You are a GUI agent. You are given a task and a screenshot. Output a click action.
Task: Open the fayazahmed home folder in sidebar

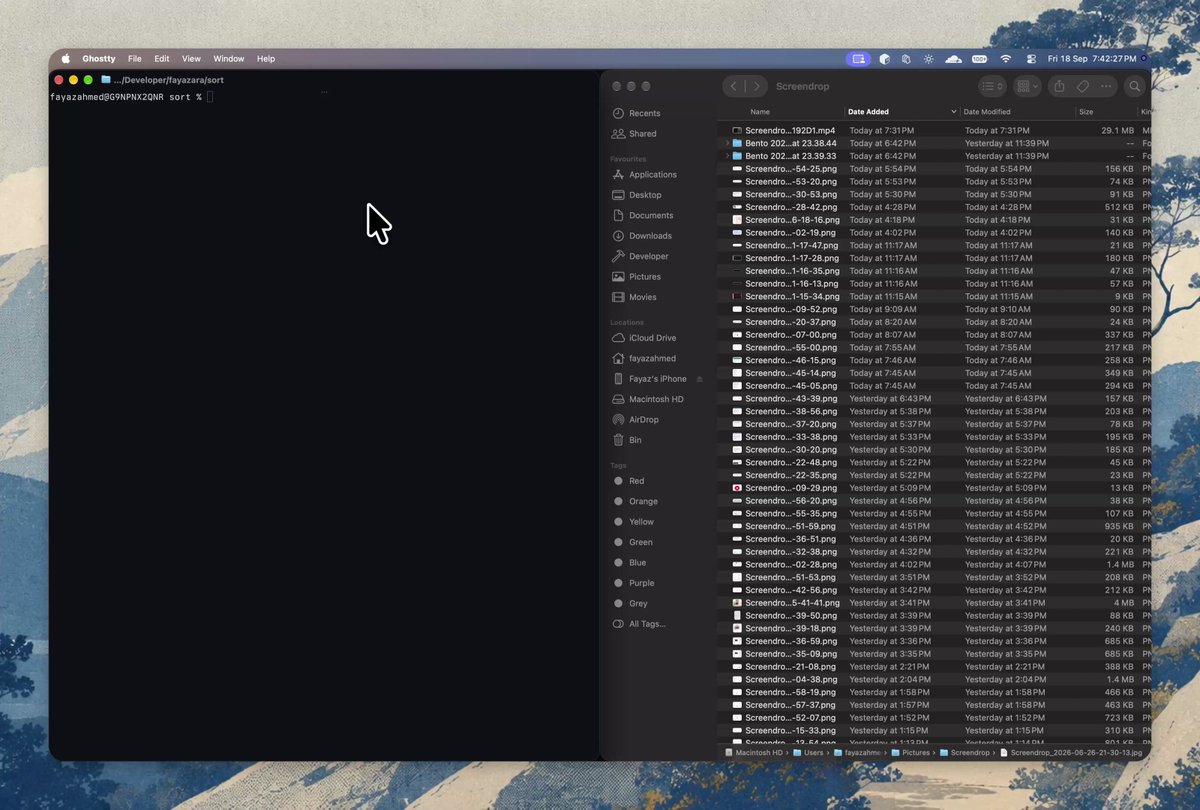point(643,358)
